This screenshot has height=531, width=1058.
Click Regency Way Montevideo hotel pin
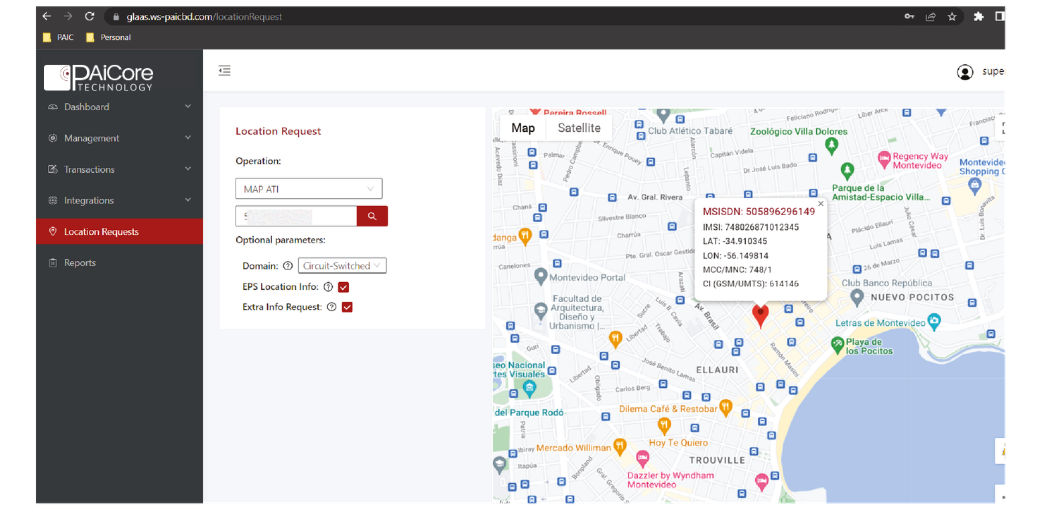coord(884,160)
